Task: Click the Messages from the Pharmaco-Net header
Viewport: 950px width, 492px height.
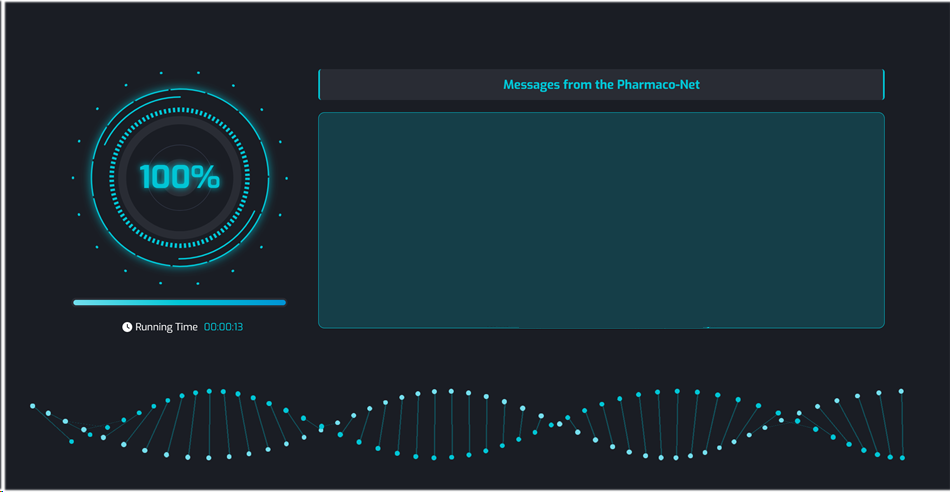Action: click(x=601, y=85)
